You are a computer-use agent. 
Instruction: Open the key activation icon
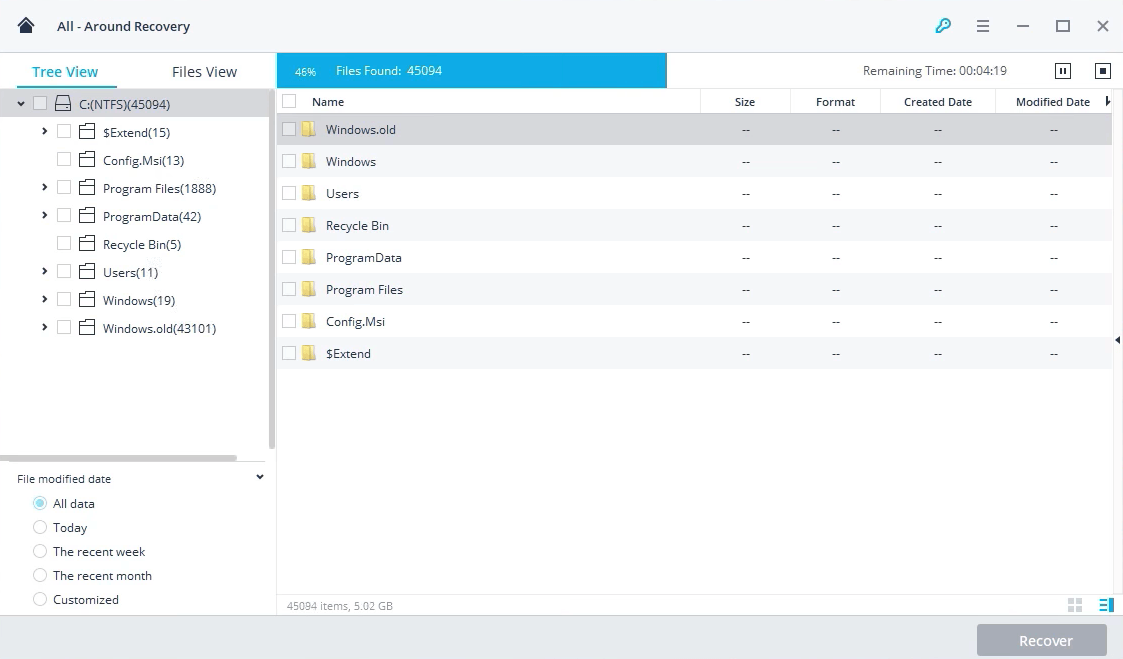[943, 26]
